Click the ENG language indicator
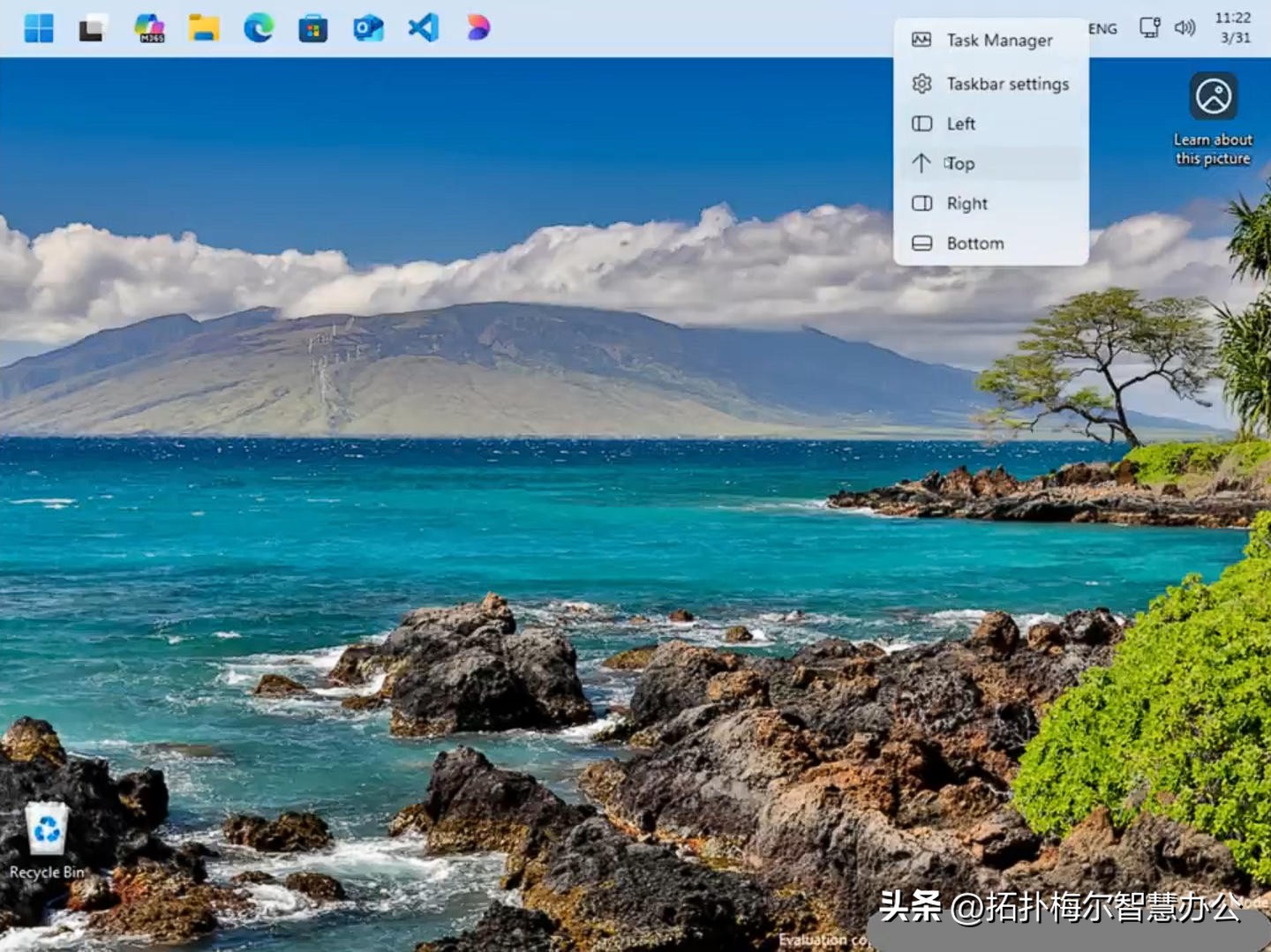Image resolution: width=1271 pixels, height=952 pixels. [x=1100, y=27]
